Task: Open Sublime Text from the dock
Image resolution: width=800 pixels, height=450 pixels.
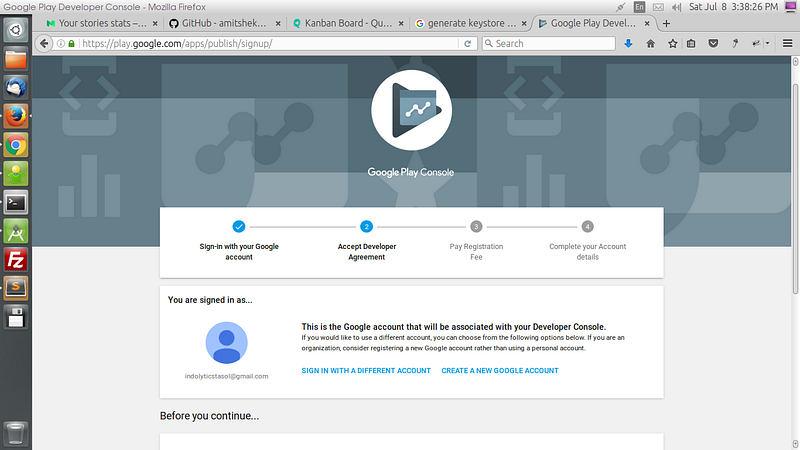Action: point(16,289)
